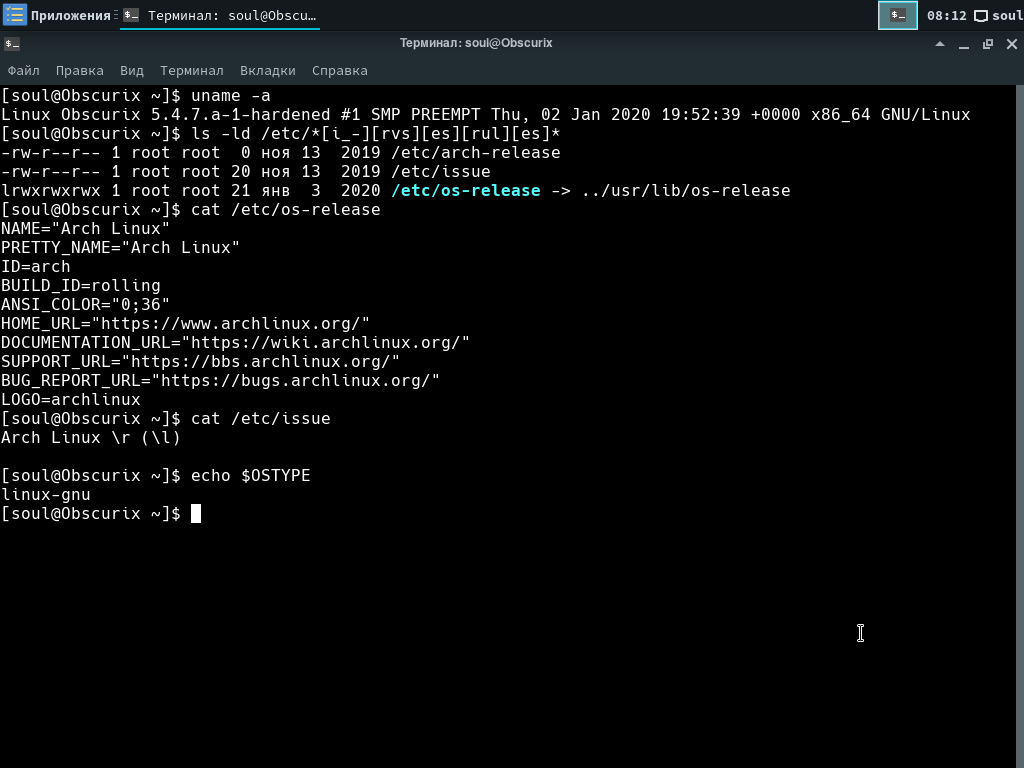Click the uname -a command text
The height and width of the screenshot is (768, 1024).
pyautogui.click(x=231, y=96)
